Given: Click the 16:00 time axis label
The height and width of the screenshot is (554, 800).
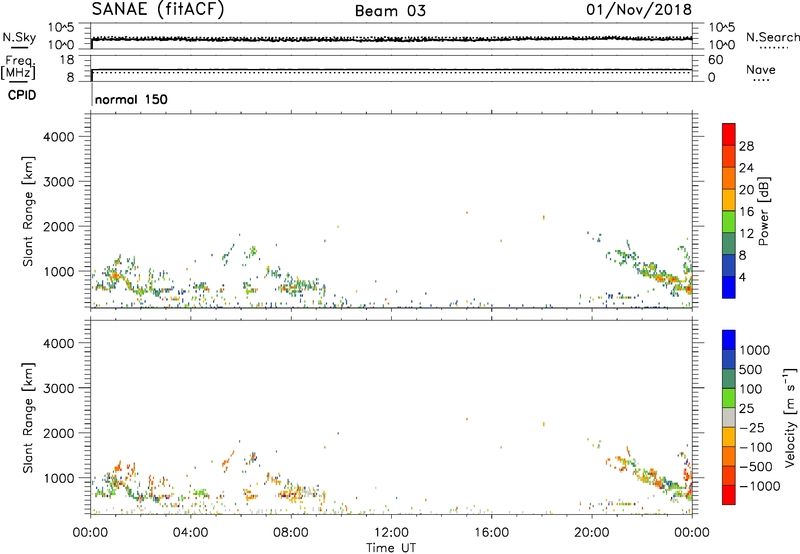Looking at the screenshot, I should point(491,533).
